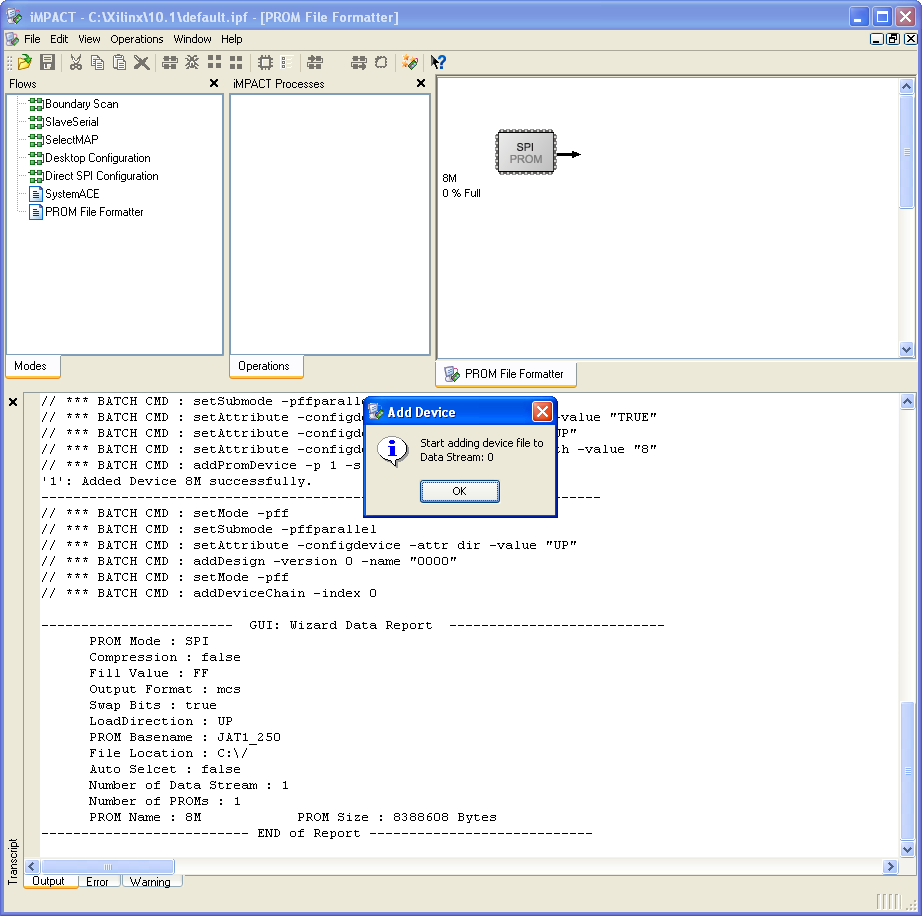Click OK in the Add Device dialog
Image resolution: width=922 pixels, height=916 pixels.
point(460,491)
